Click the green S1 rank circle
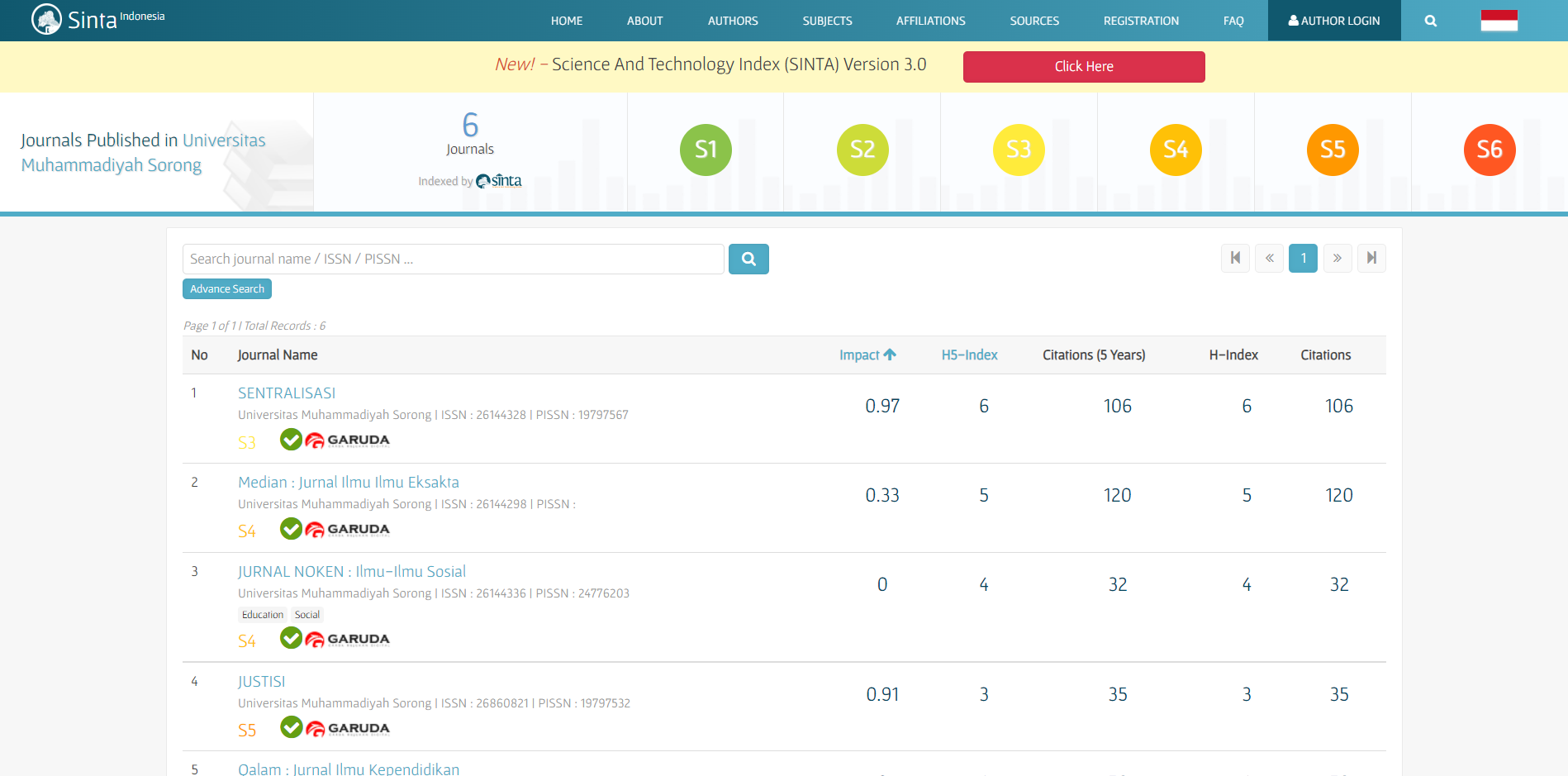Screen dimensions: 1568x776 point(706,150)
